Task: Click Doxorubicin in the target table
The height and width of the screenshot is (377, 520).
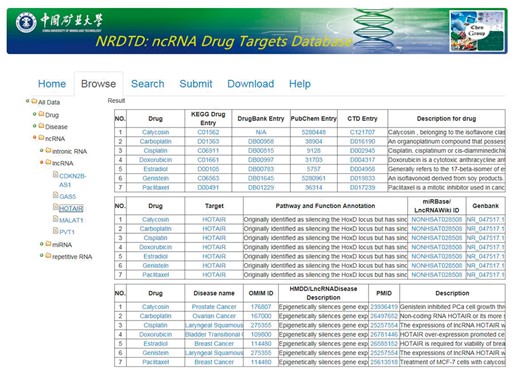Action: (155, 247)
